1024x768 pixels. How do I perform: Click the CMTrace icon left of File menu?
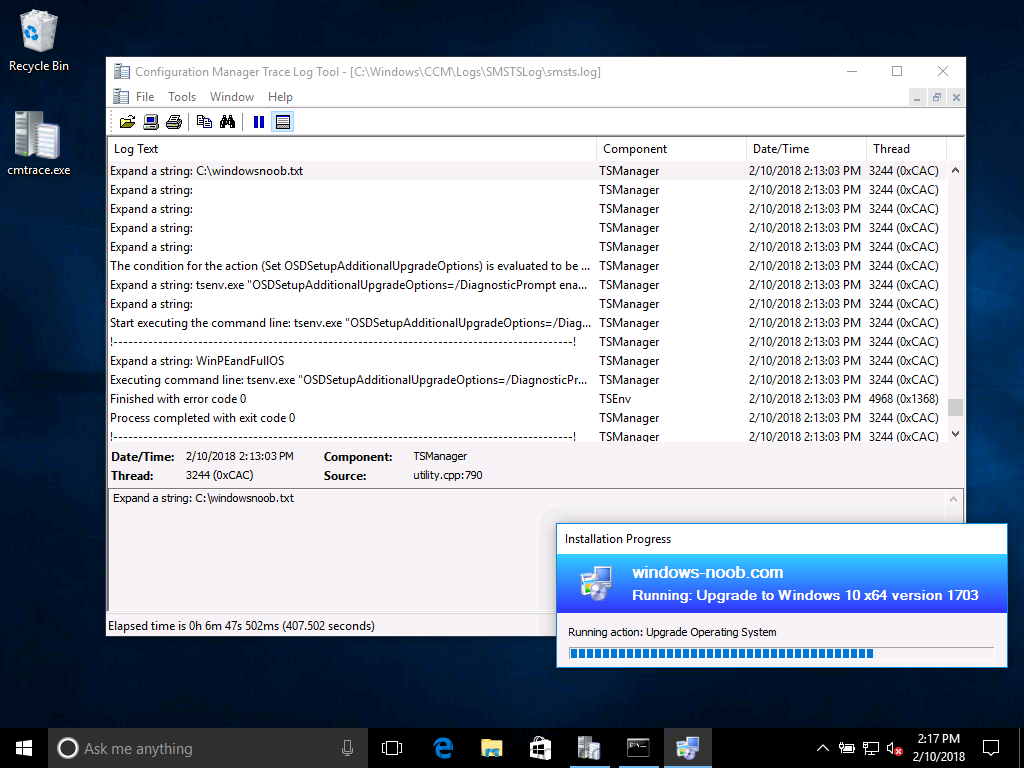coord(121,97)
